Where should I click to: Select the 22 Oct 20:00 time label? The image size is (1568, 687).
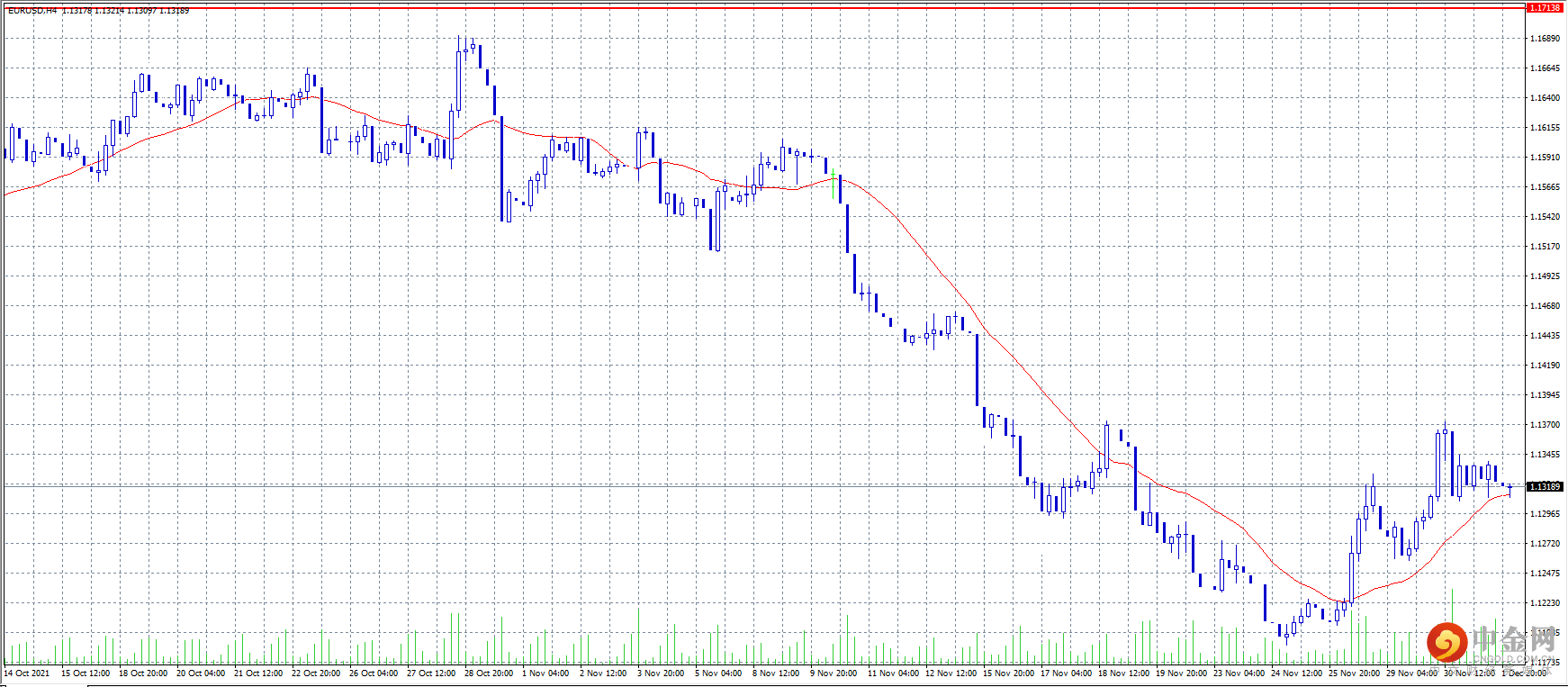pos(316,673)
